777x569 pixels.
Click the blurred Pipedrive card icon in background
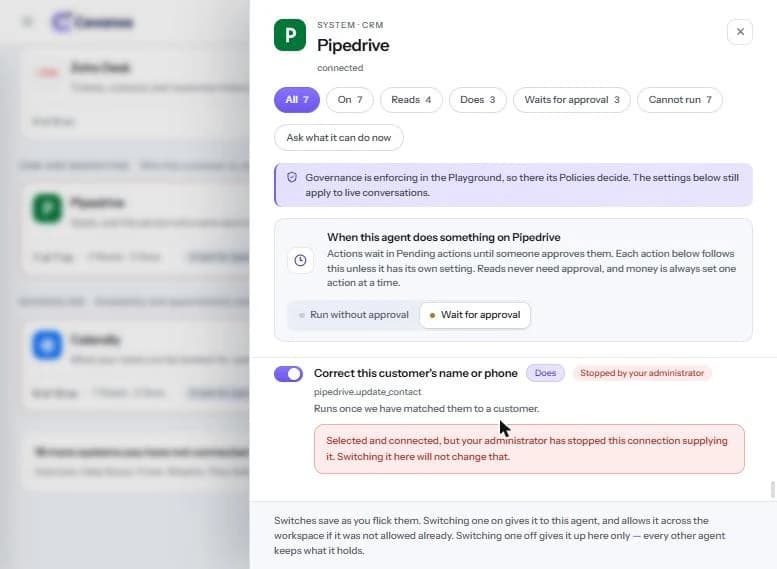[x=47, y=208]
